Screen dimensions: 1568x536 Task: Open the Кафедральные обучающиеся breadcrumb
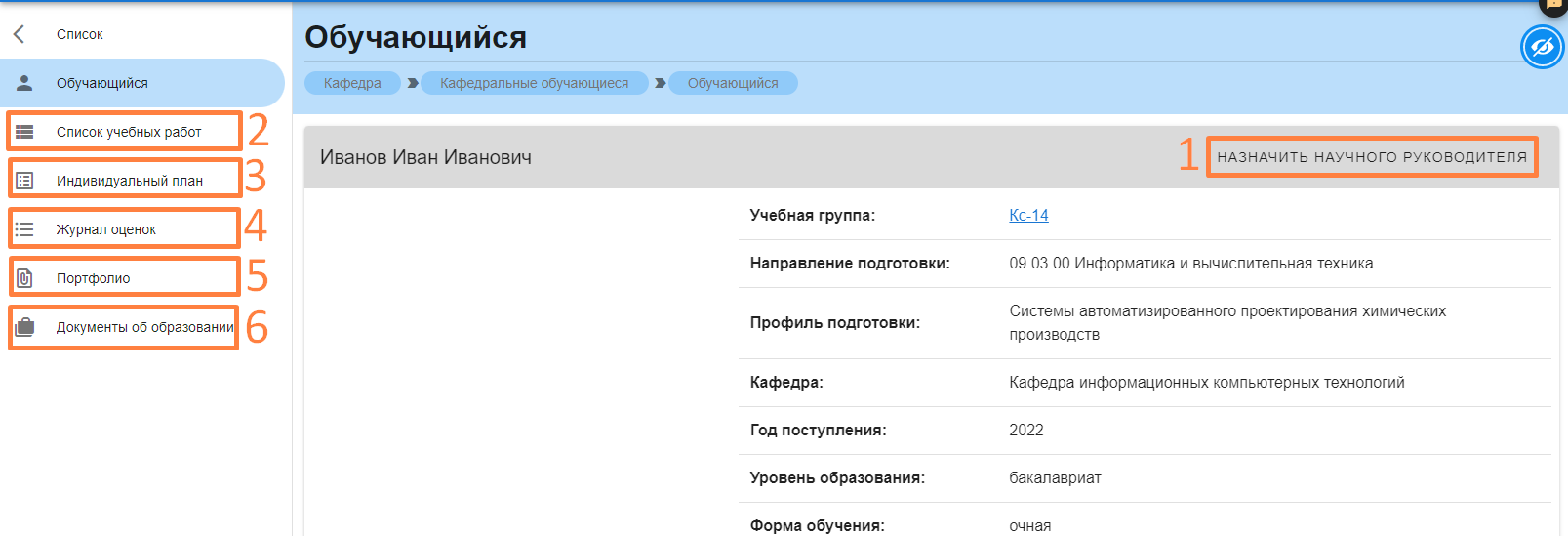coord(534,83)
